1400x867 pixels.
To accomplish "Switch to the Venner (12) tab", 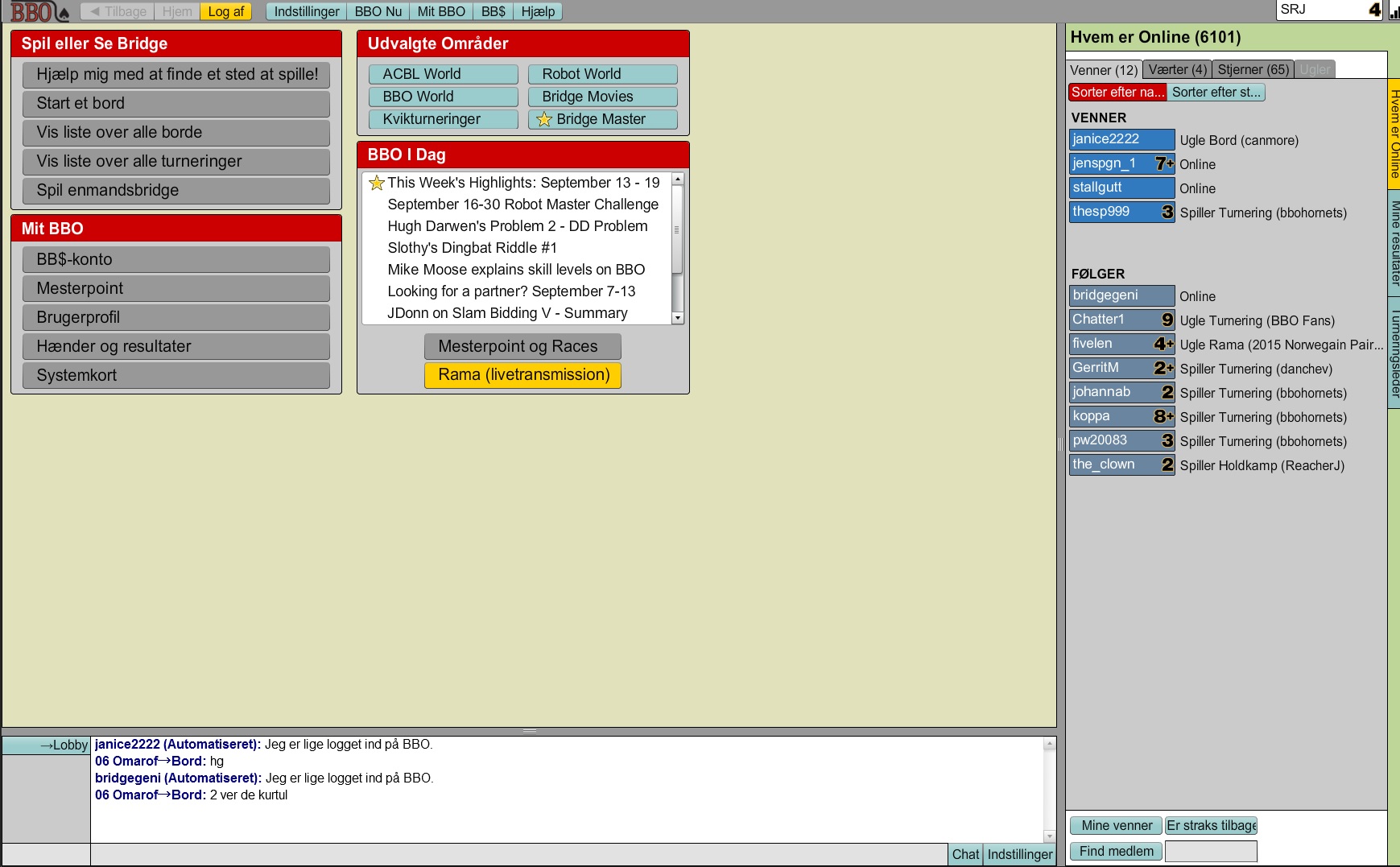I will [1104, 70].
